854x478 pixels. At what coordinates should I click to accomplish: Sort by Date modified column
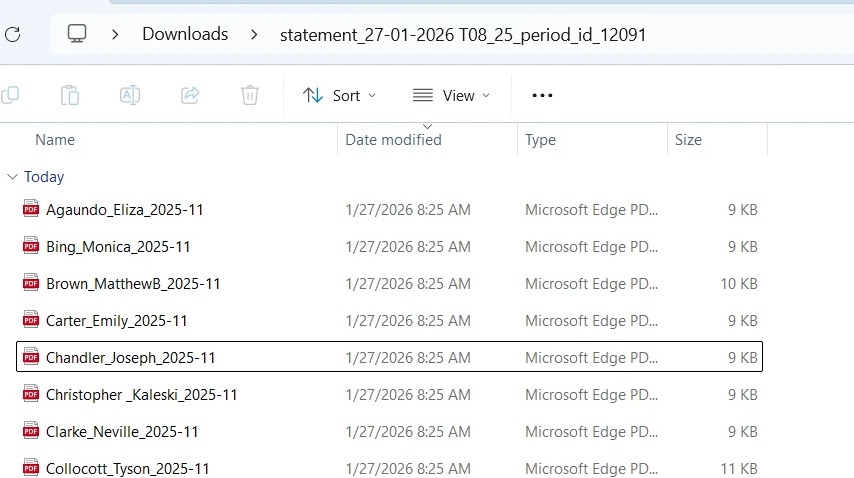click(393, 140)
